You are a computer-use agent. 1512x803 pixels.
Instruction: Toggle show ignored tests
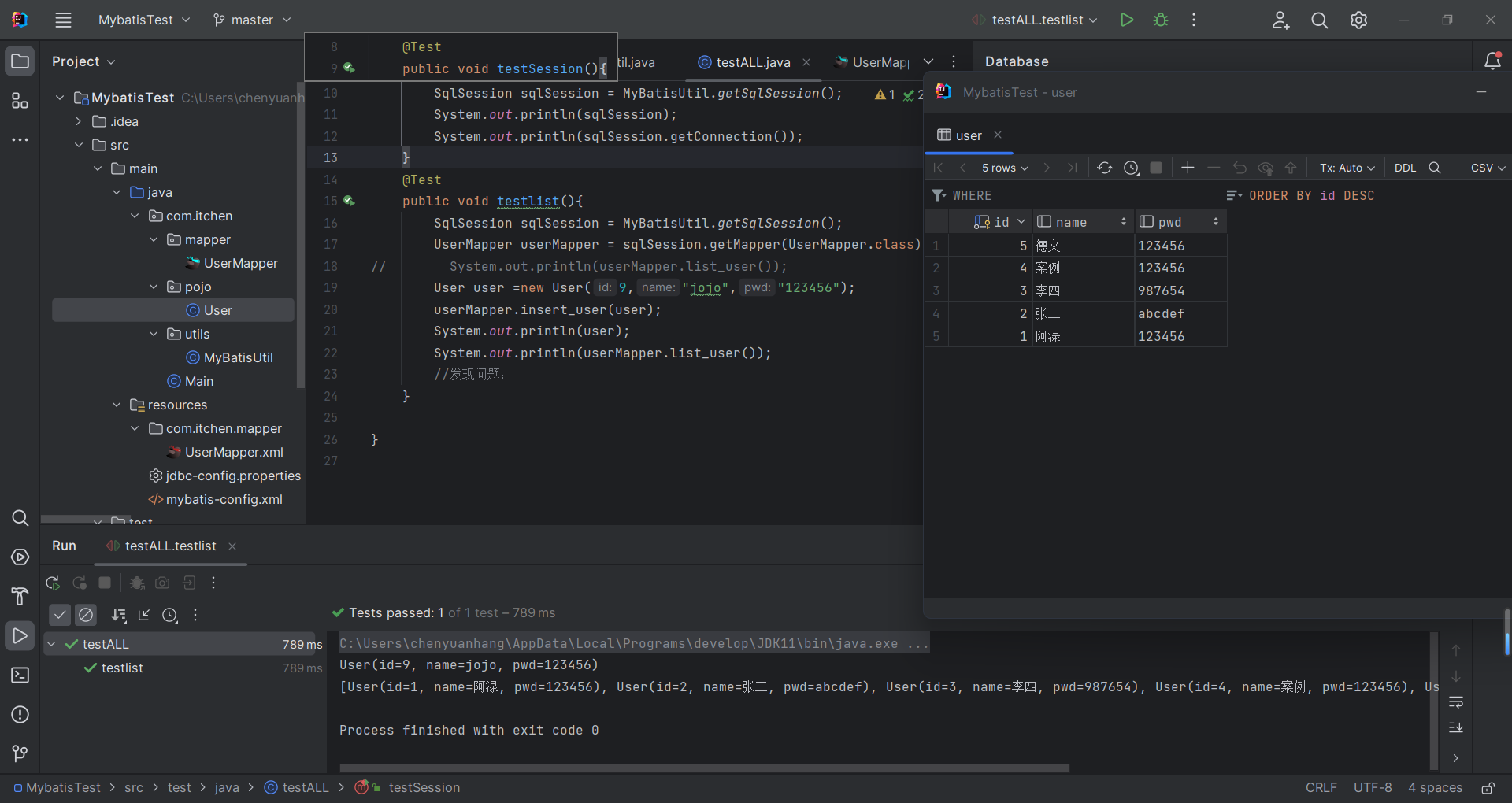(x=86, y=615)
